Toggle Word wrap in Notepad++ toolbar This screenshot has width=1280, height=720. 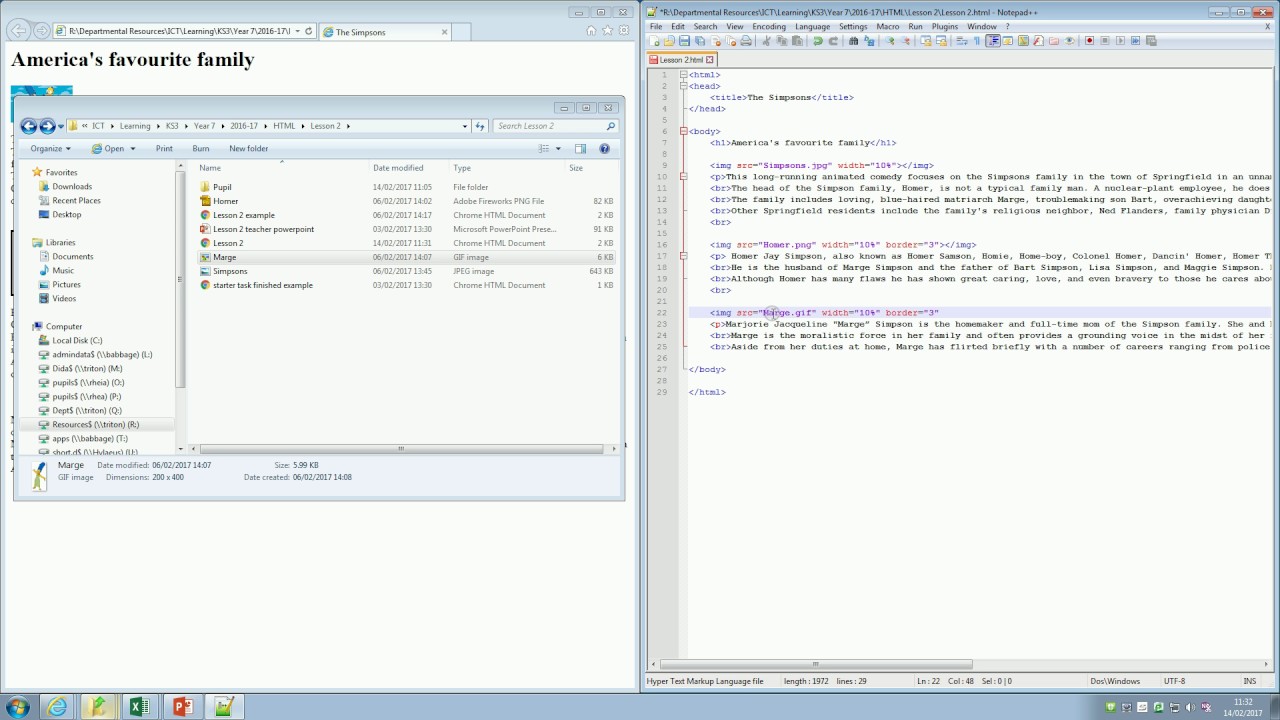click(962, 41)
